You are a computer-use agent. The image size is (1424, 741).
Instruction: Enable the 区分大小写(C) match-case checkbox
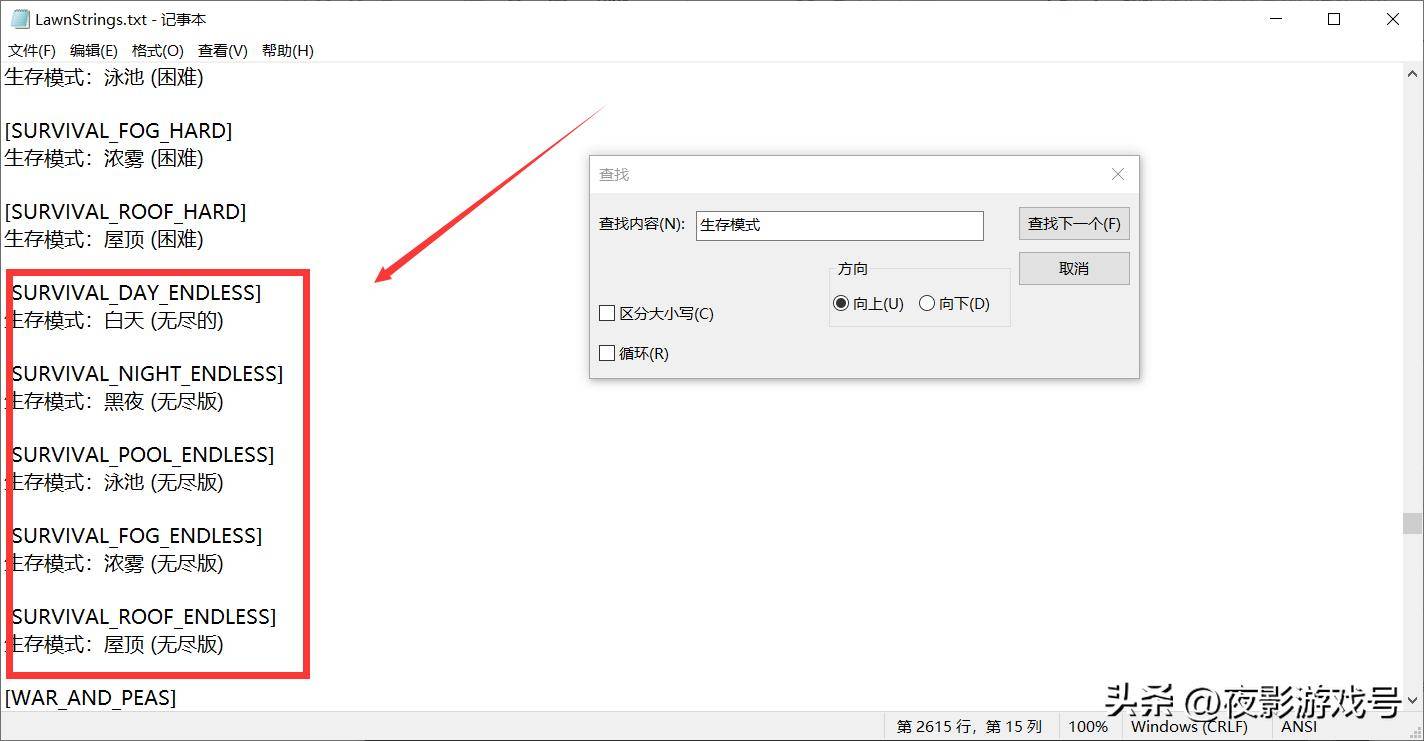tap(607, 313)
